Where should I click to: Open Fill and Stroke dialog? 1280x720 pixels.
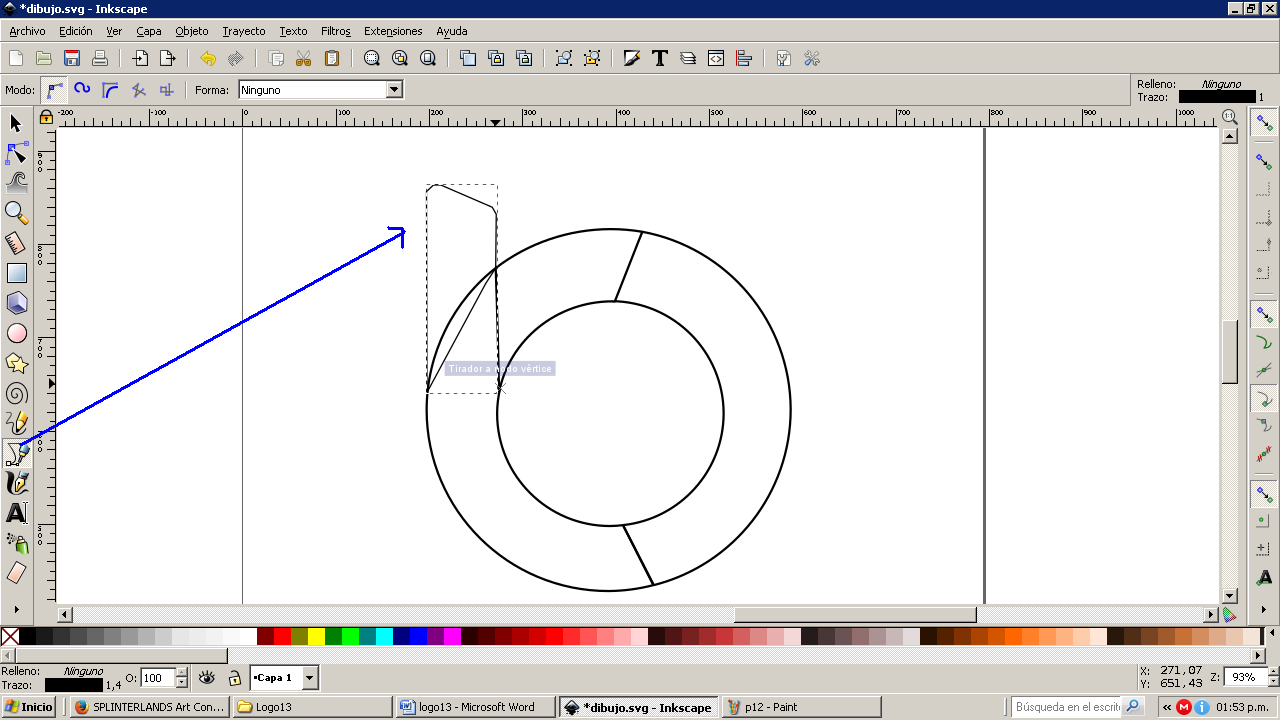(632, 58)
